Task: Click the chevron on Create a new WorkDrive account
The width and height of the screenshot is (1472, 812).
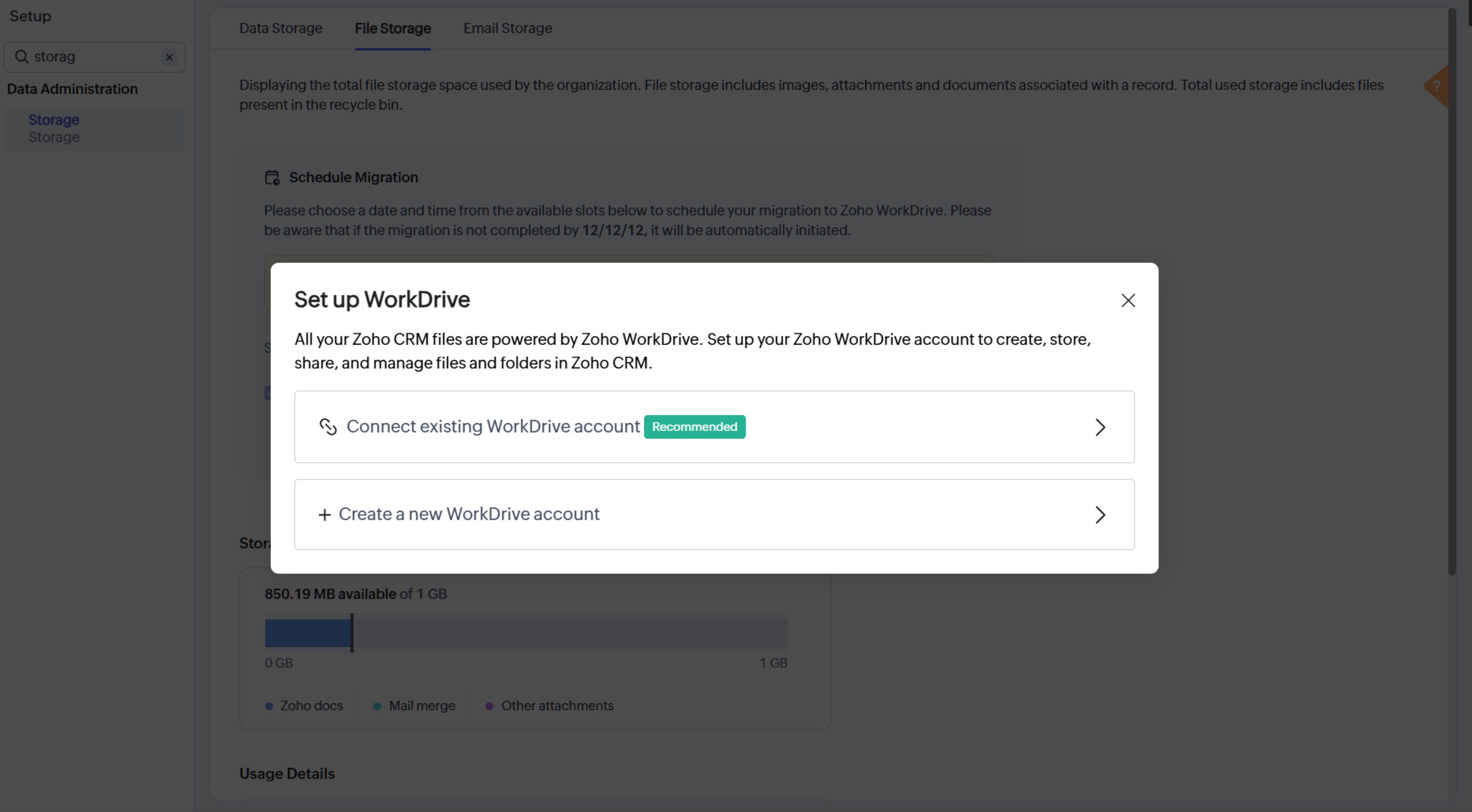Action: coord(1100,515)
